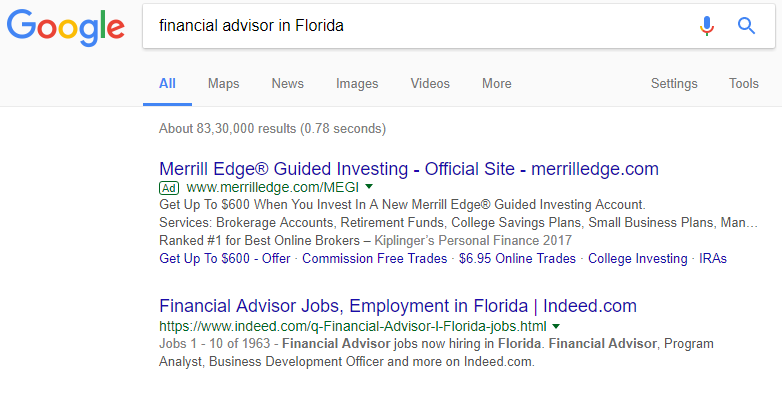Expand the merrilledge.com URL dropdown arrow
This screenshot has height=398, width=782.
(x=369, y=187)
